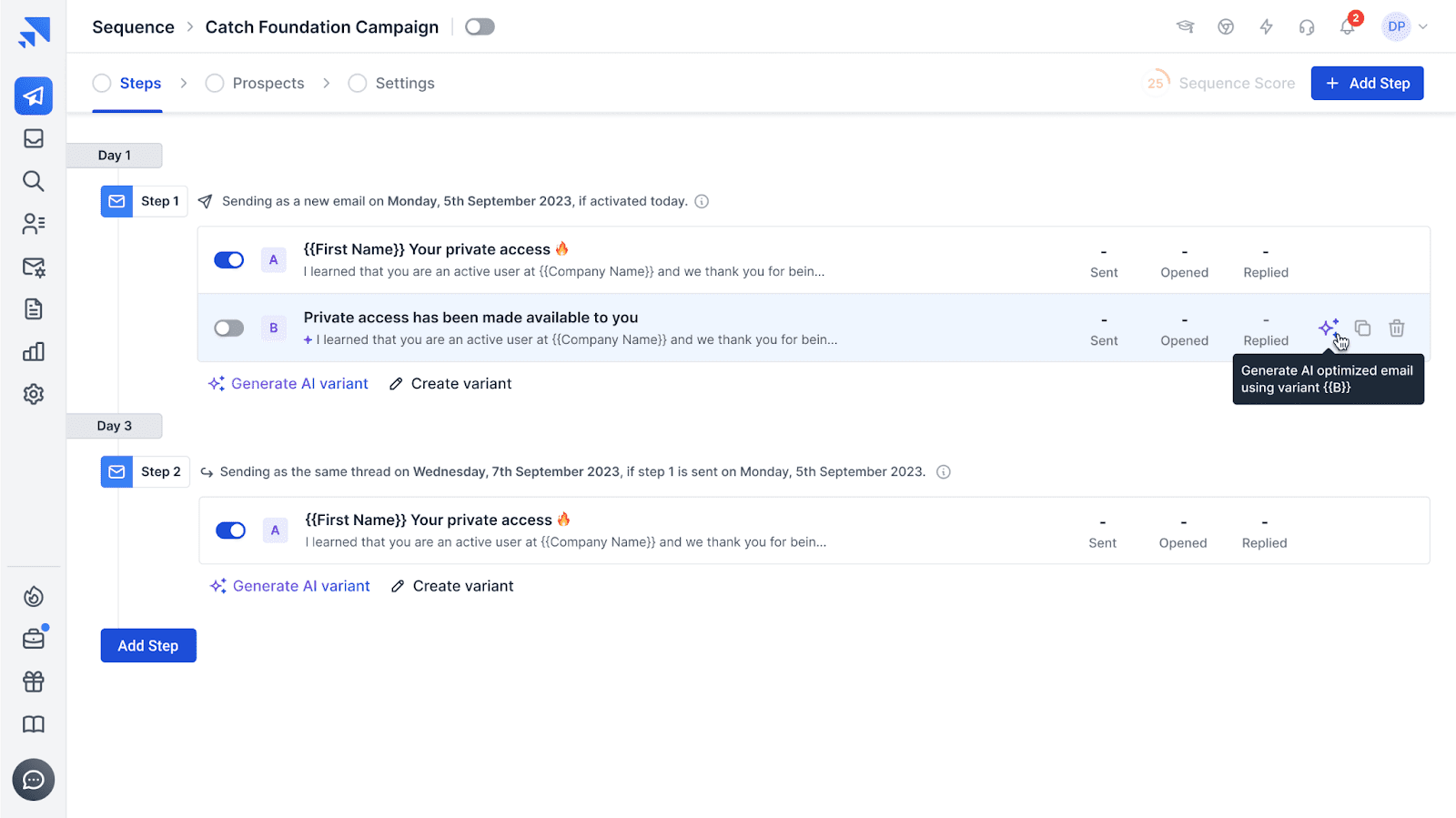
Task: Open the gift icon in sidebar
Action: [34, 682]
